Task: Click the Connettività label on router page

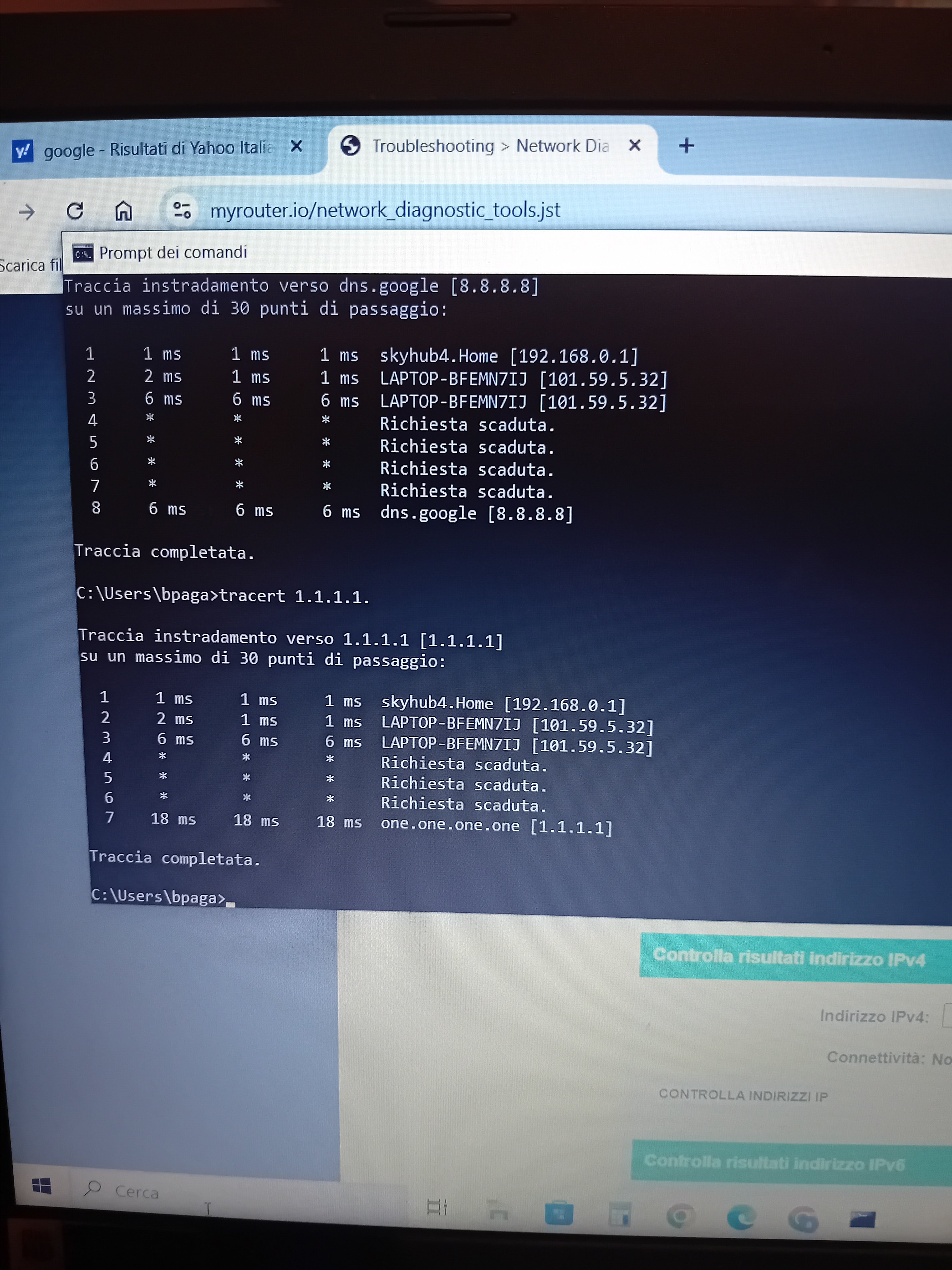Action: coord(876,1058)
